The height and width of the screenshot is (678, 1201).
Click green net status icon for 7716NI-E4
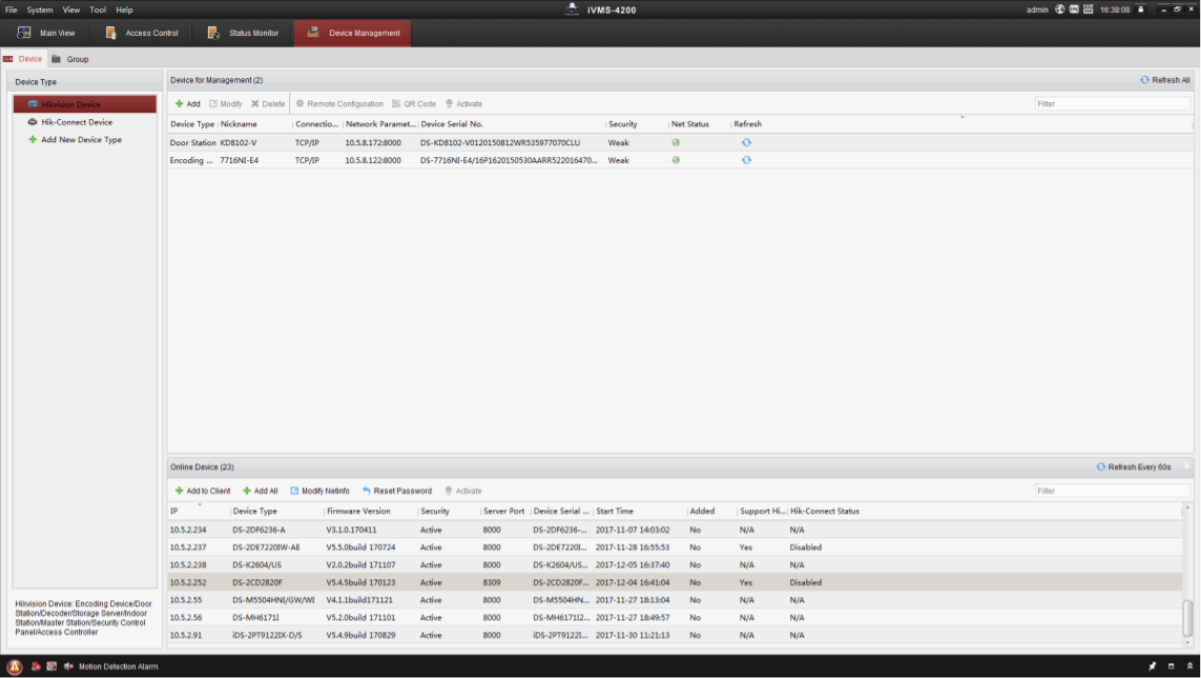point(676,160)
